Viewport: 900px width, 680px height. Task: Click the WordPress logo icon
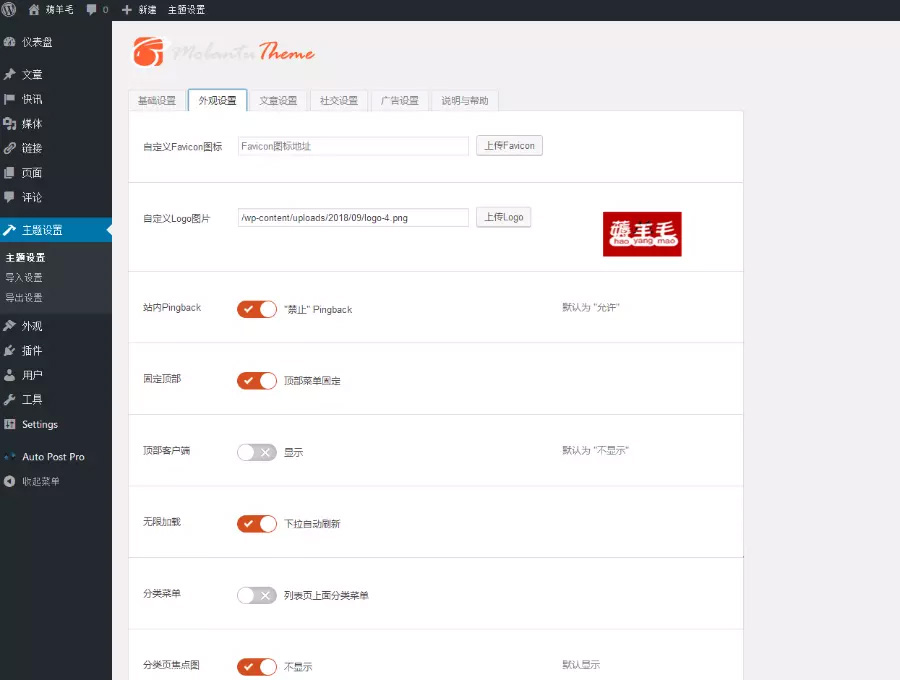pyautogui.click(x=9, y=9)
